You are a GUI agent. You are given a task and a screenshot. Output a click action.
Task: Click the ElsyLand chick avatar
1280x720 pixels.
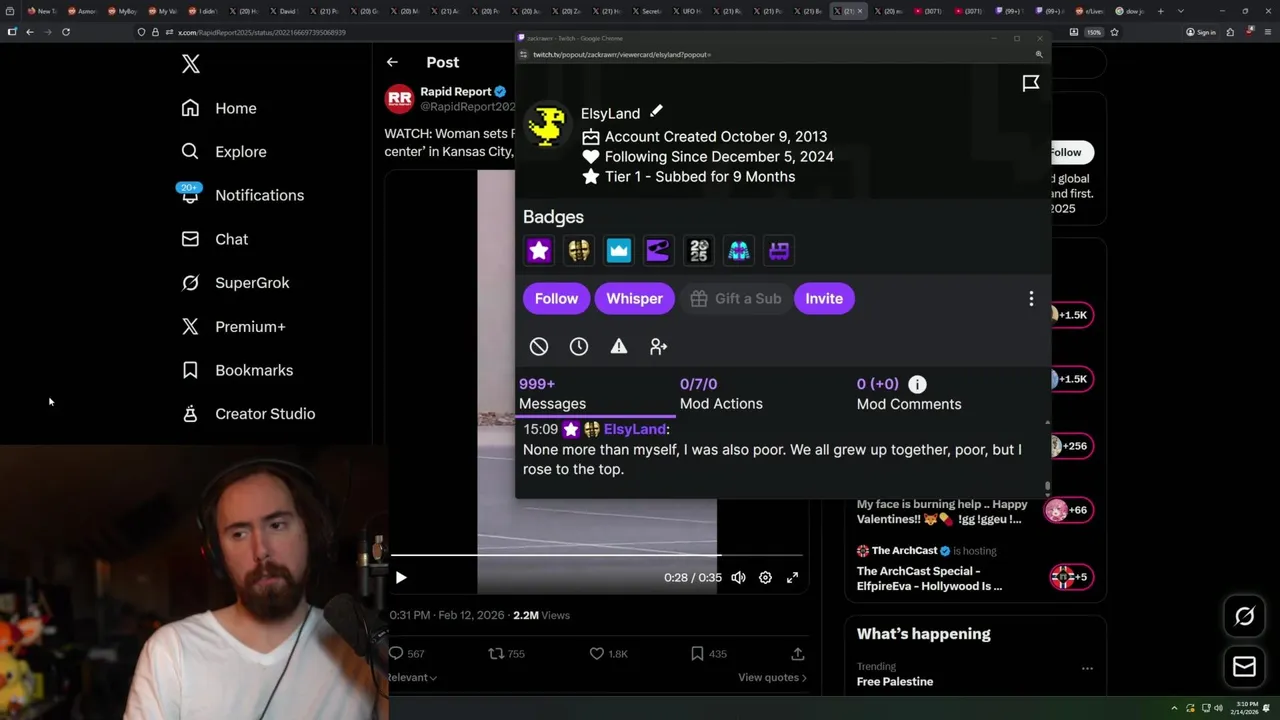point(547,125)
